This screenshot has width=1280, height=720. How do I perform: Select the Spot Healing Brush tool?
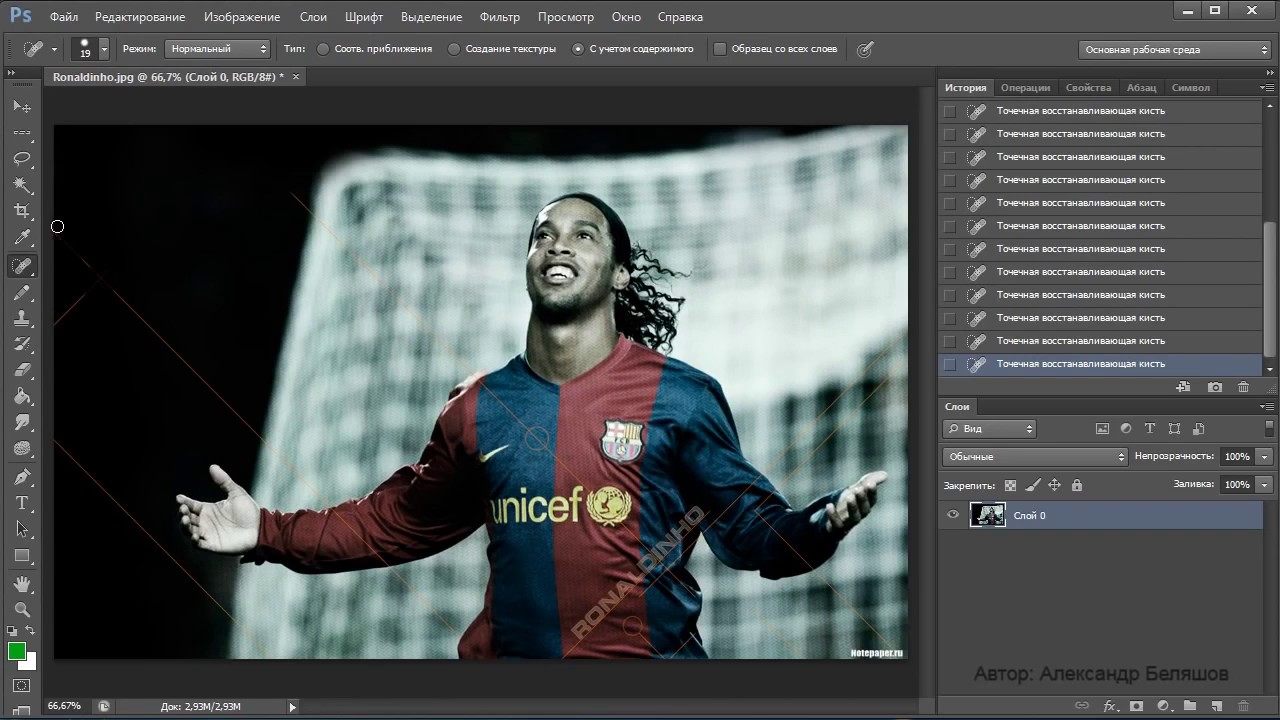click(22, 266)
